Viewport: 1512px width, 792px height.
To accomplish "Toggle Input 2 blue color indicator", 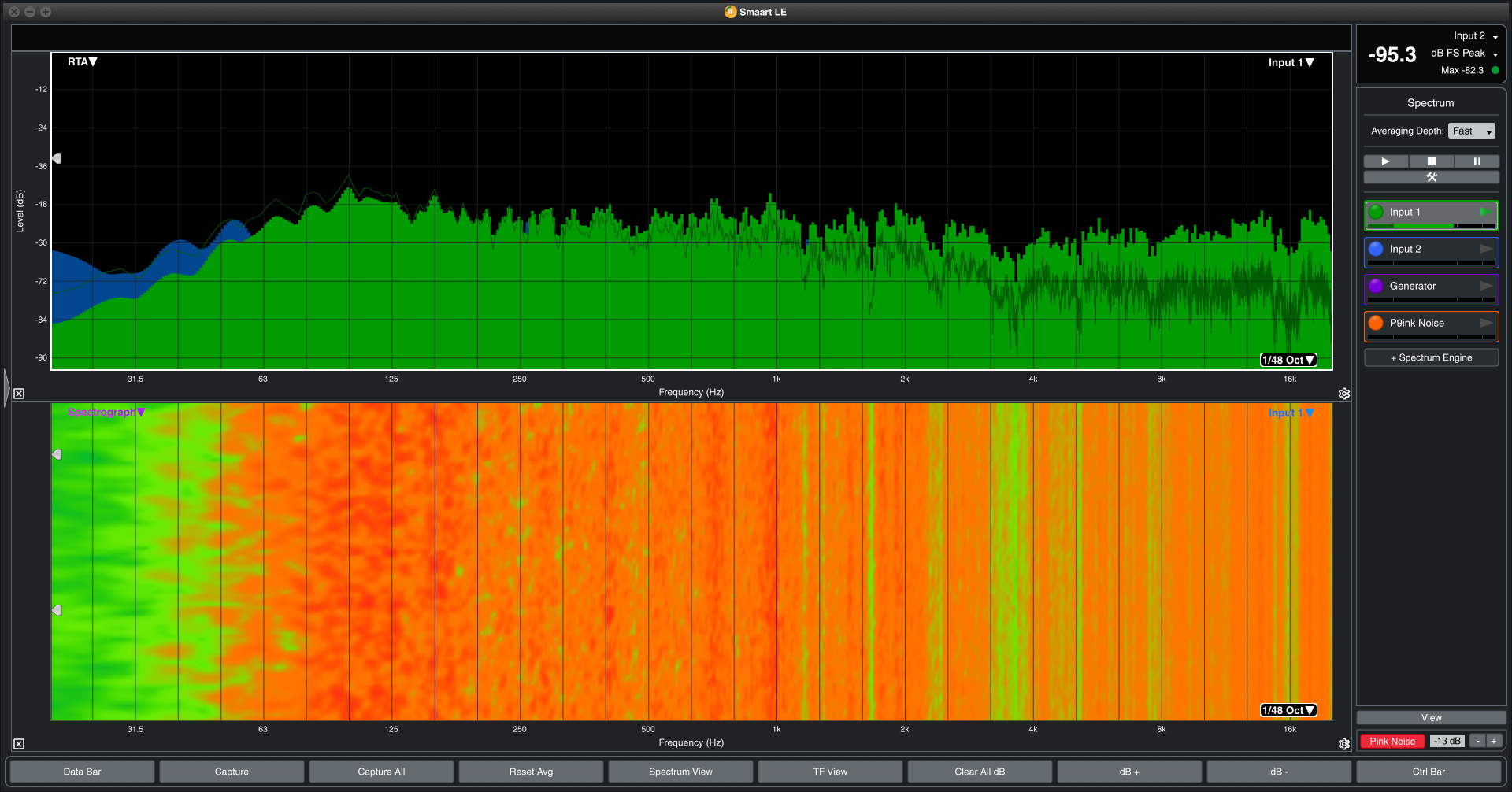I will coord(1376,249).
